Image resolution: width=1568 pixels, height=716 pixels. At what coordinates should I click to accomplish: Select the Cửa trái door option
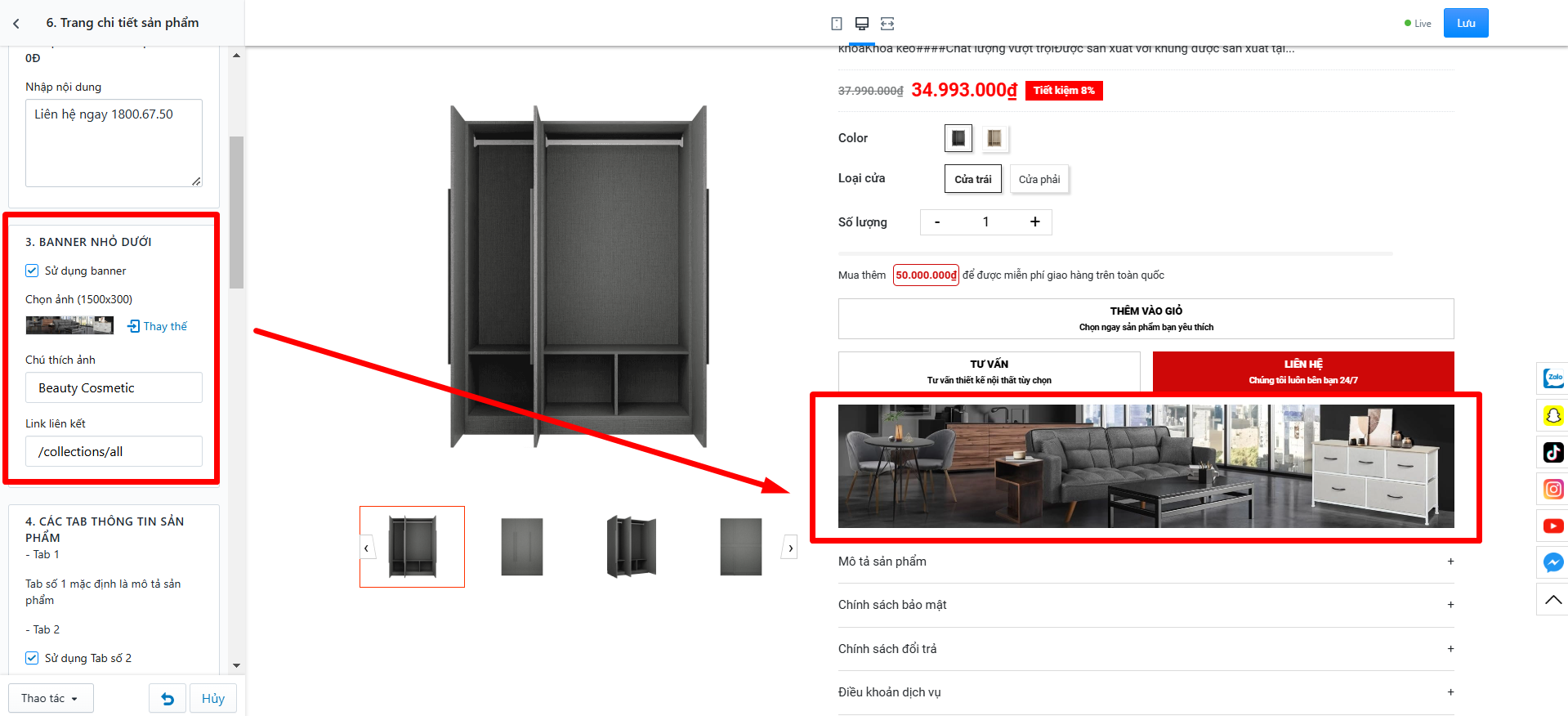click(x=973, y=179)
